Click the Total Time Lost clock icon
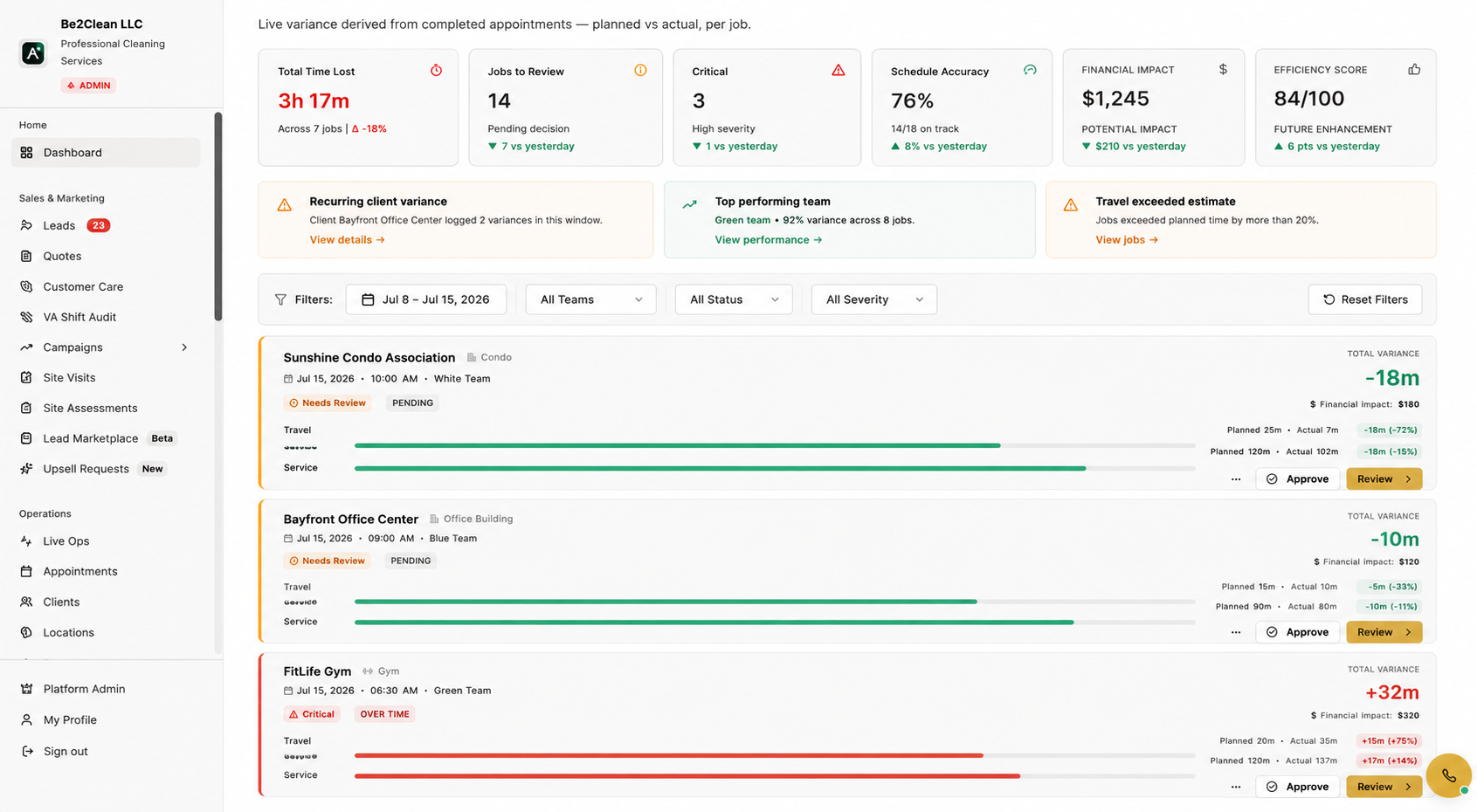This screenshot has height=812, width=1477. 436,71
